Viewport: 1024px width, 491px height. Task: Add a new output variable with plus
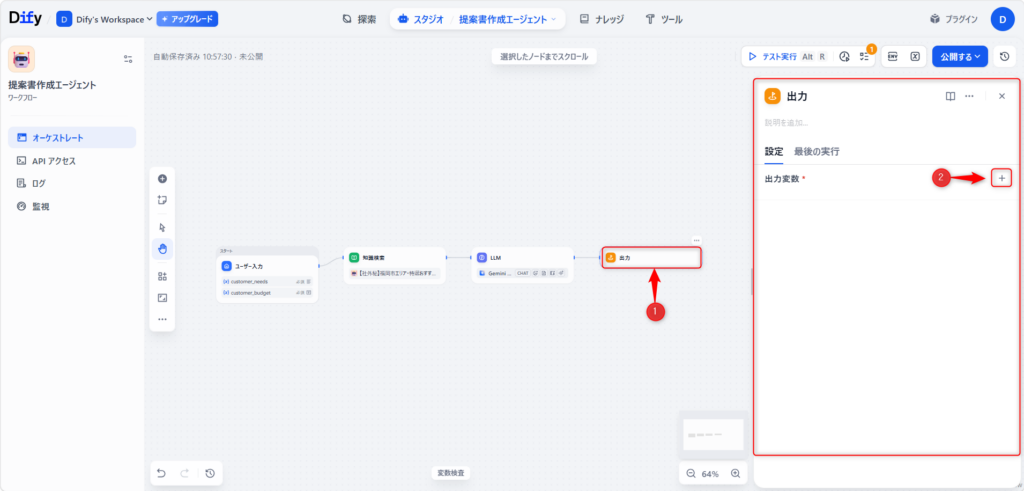[1002, 178]
